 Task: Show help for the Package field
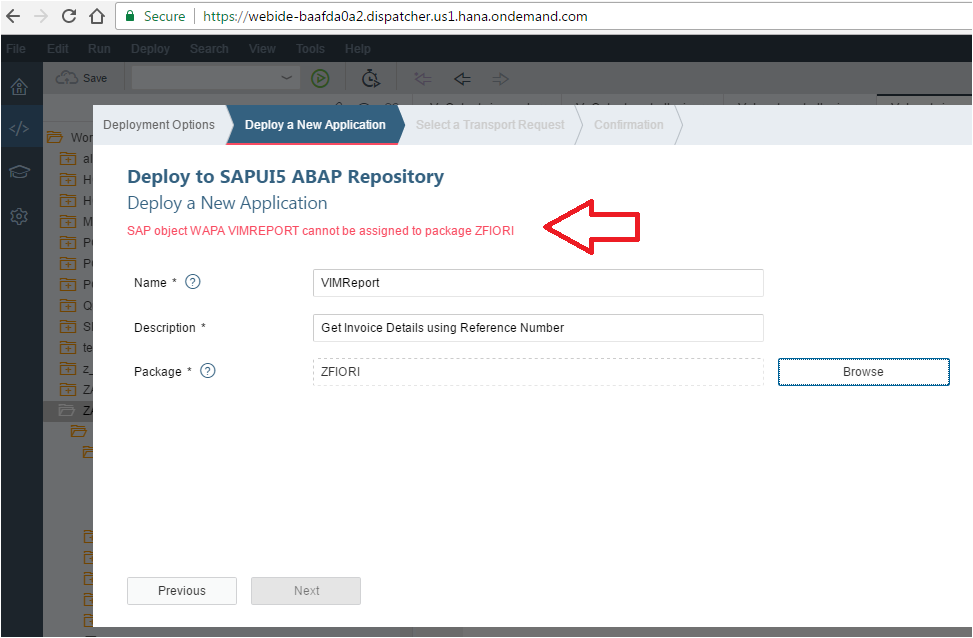(208, 371)
